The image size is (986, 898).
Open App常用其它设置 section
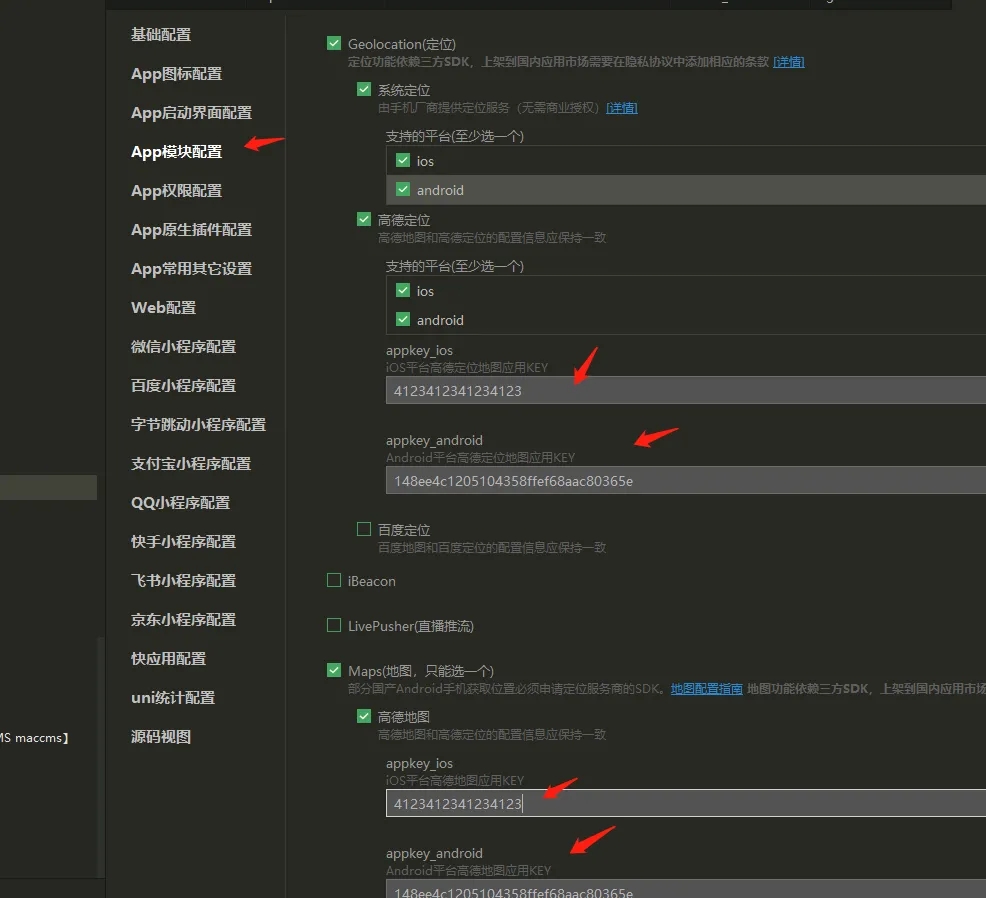tap(191, 269)
